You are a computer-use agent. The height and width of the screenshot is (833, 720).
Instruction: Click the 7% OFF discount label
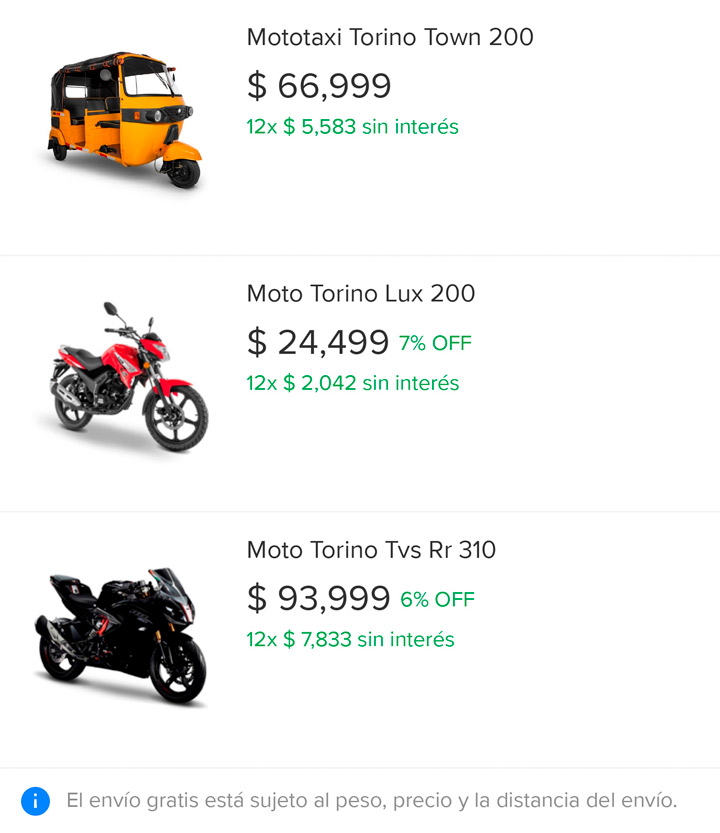coord(435,343)
